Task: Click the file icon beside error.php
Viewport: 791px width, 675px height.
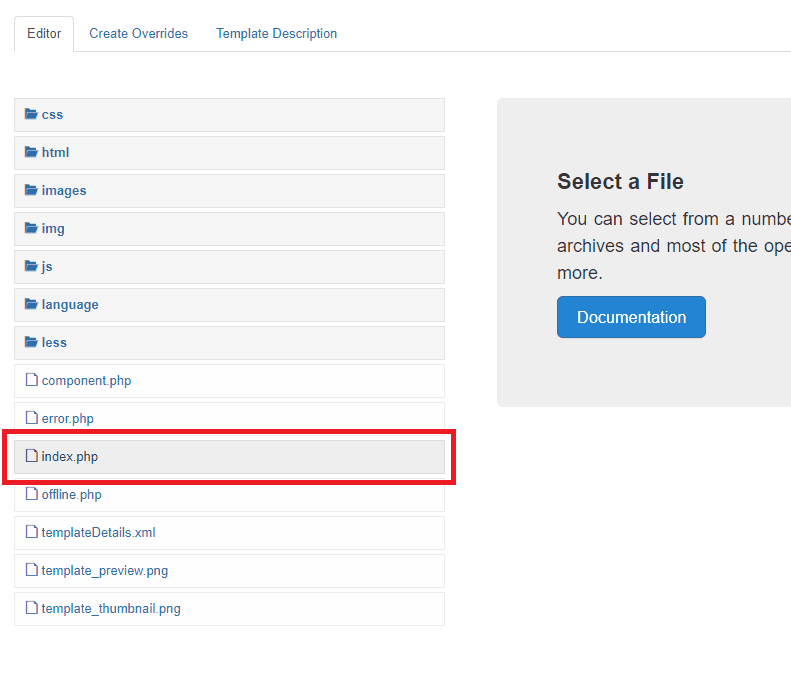Action: click(x=32, y=418)
